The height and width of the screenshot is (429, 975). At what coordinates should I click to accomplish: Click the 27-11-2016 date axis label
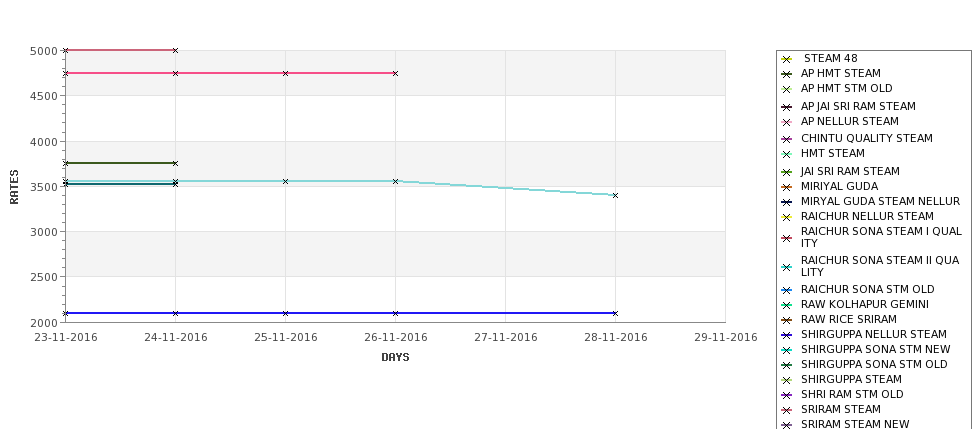point(506,338)
